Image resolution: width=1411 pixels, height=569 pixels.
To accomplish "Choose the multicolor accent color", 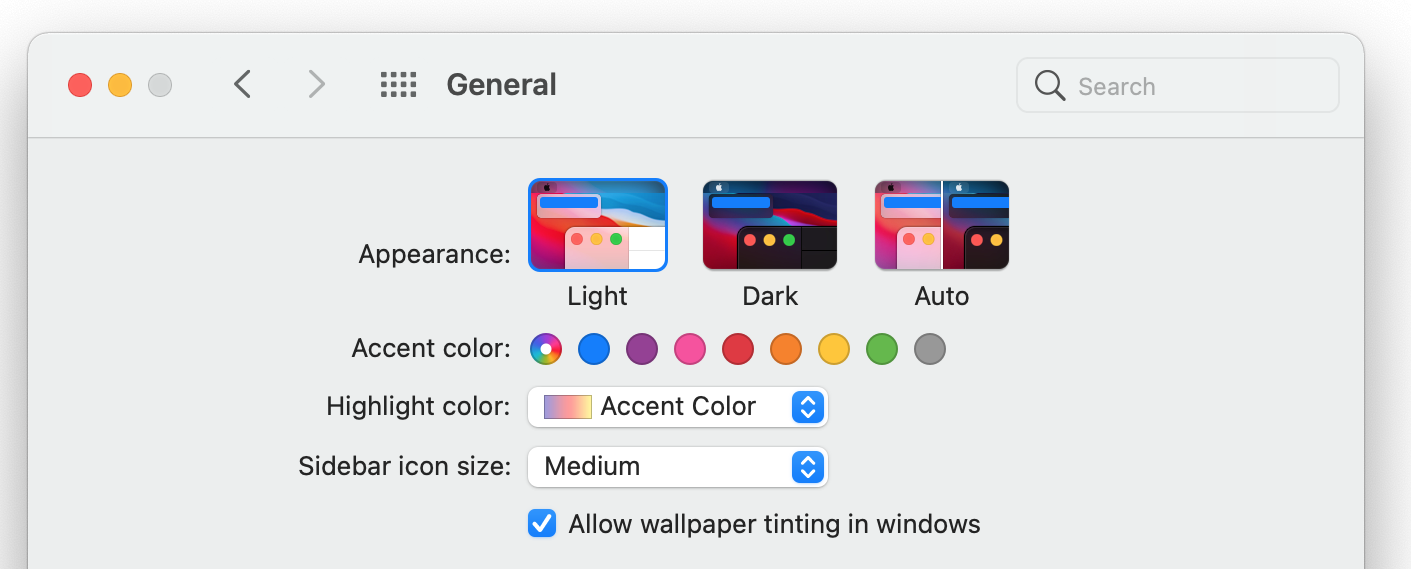I will coord(546,349).
